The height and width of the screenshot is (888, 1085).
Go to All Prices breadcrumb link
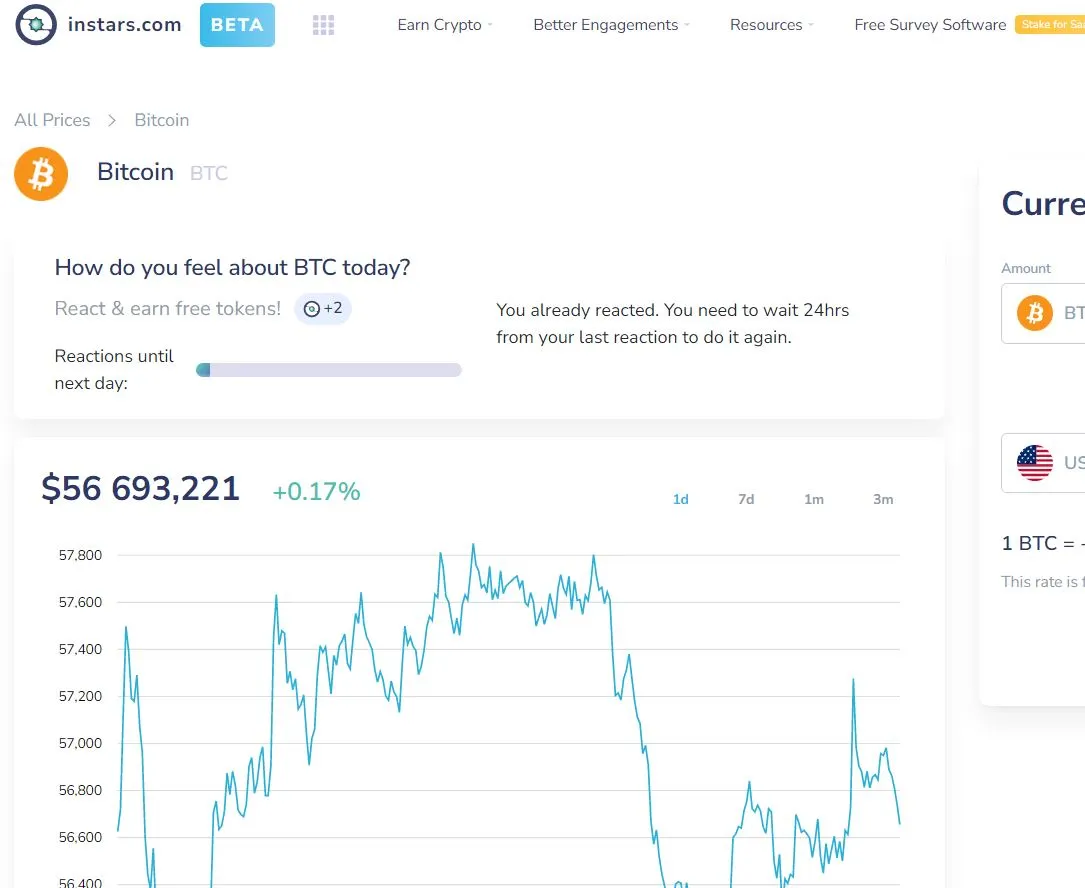(x=52, y=120)
